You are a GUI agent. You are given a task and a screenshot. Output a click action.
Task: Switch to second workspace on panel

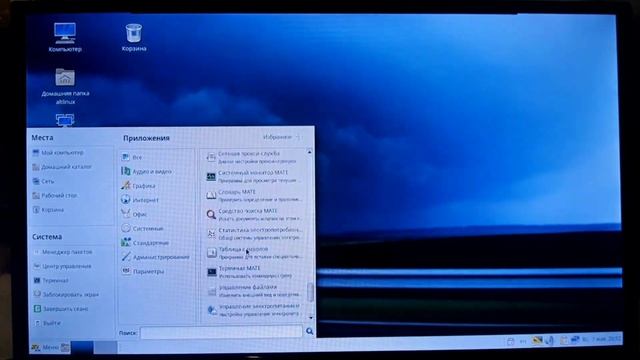point(106,347)
